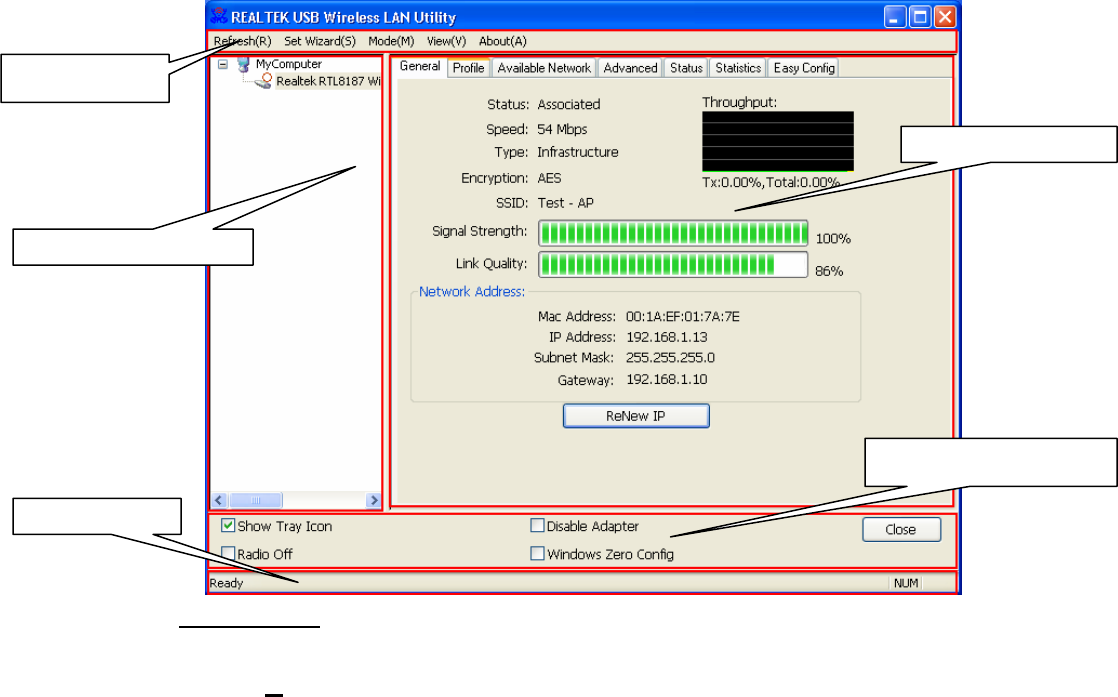Click the Speed value 54 Mbps
The height and width of the screenshot is (697, 1118).
pyautogui.click(x=562, y=130)
